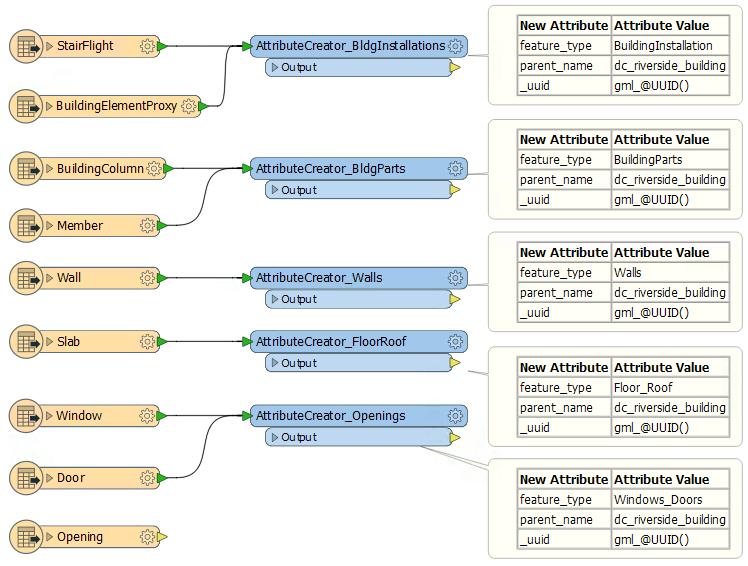Click the Opening reader table icon
This screenshot has height=566, width=748.
coord(27,537)
